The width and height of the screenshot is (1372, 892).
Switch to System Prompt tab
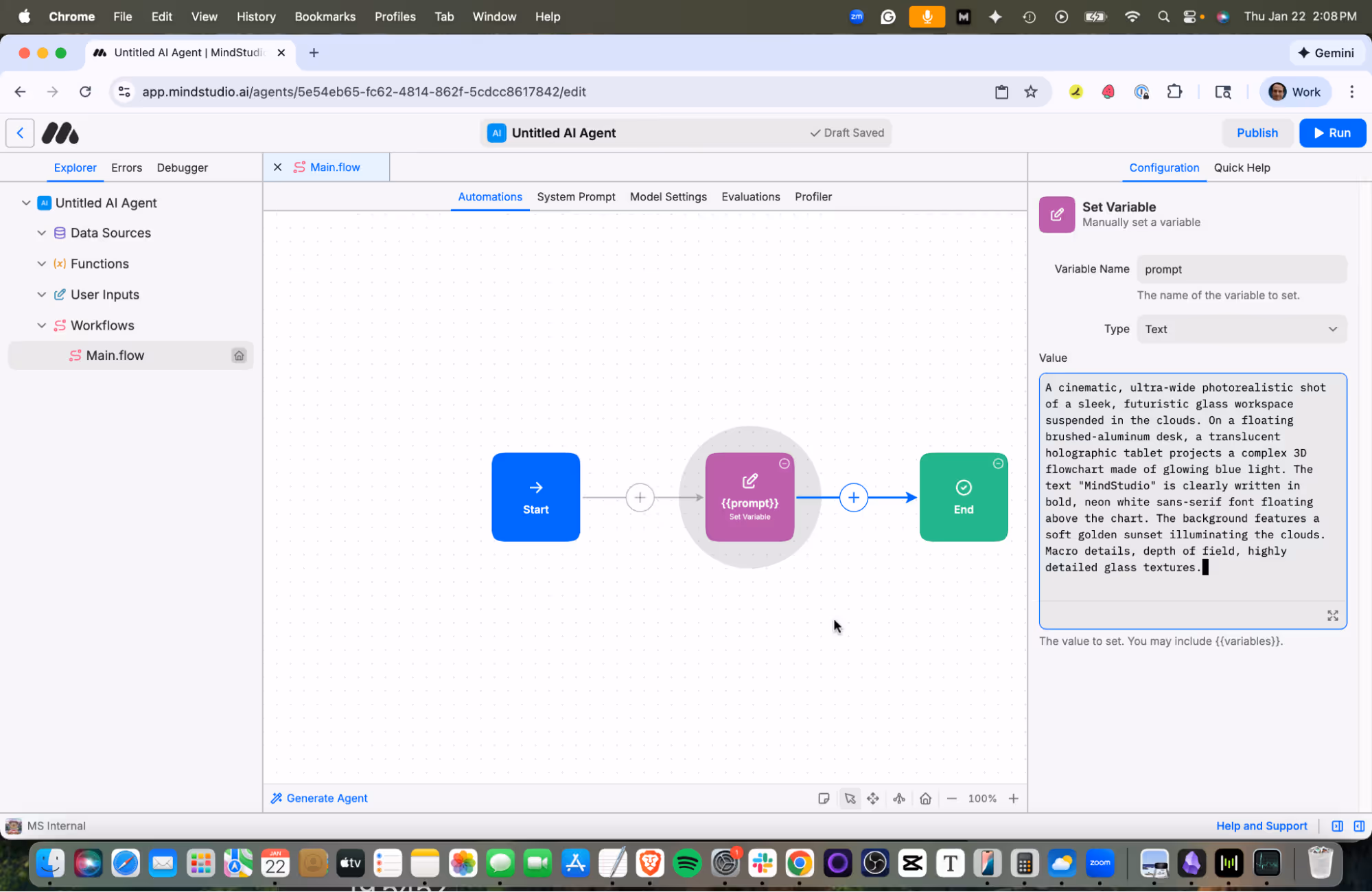(576, 196)
